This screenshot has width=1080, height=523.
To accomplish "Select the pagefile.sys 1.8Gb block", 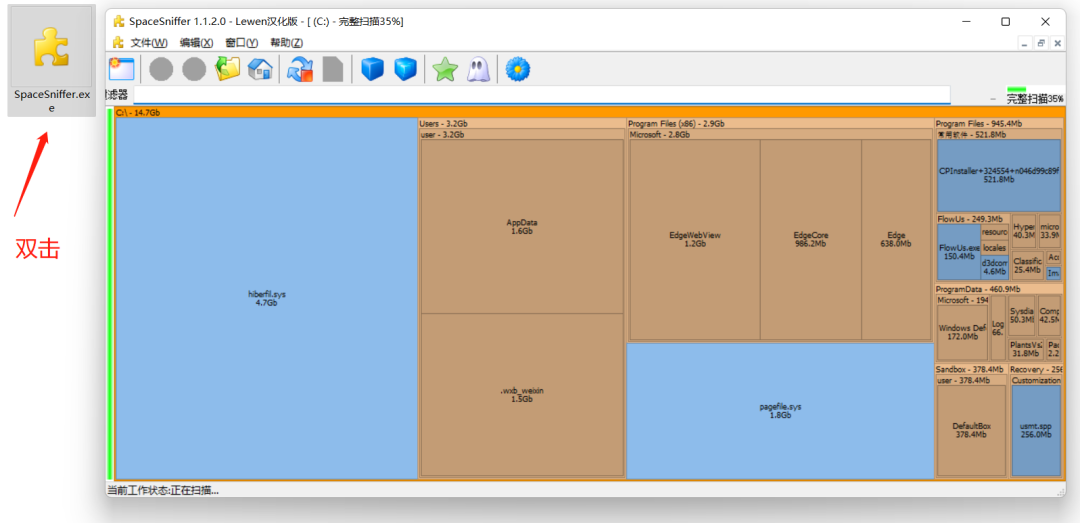I will pos(780,410).
